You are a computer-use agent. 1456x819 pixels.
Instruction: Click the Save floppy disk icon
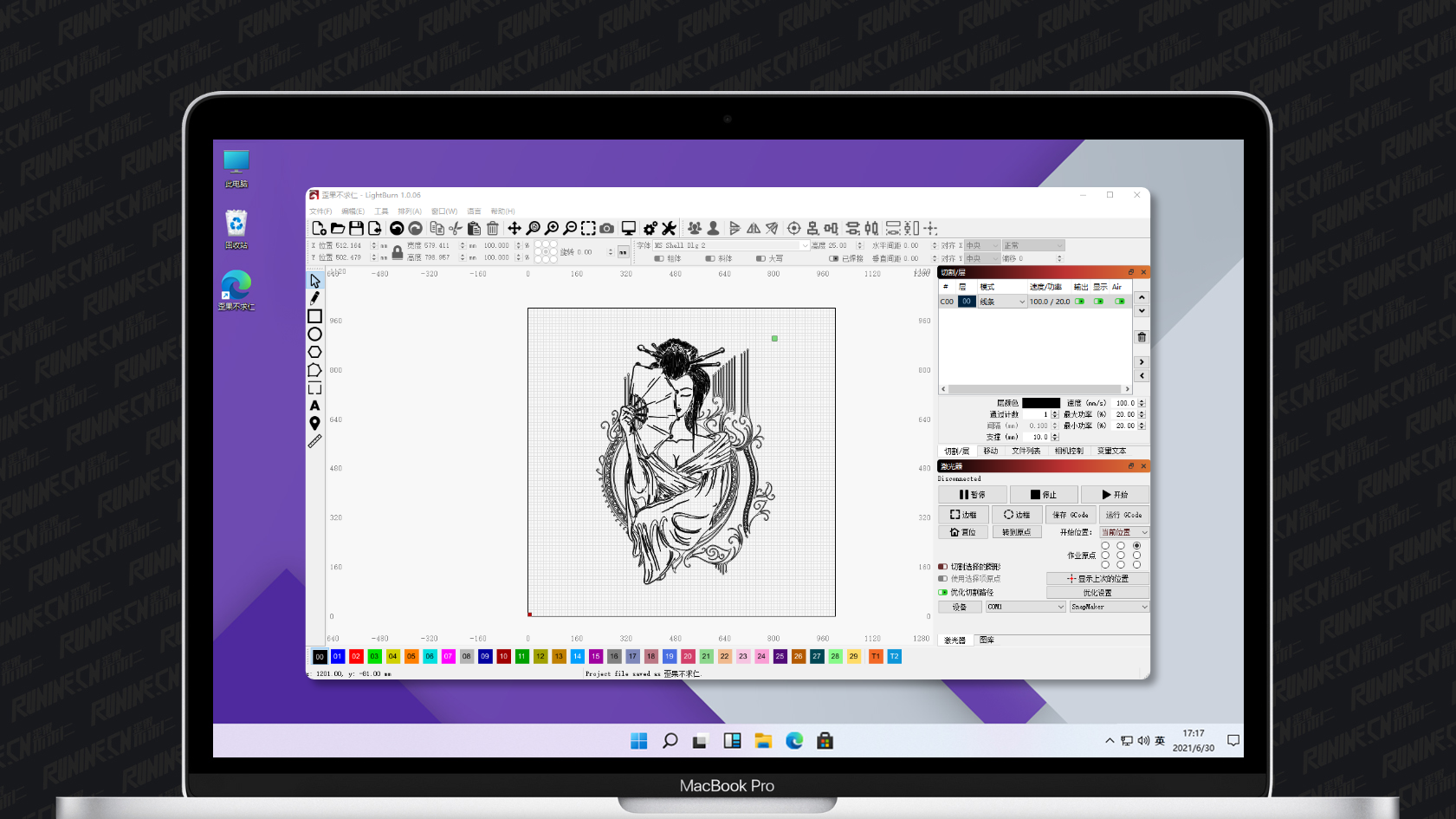point(356,228)
